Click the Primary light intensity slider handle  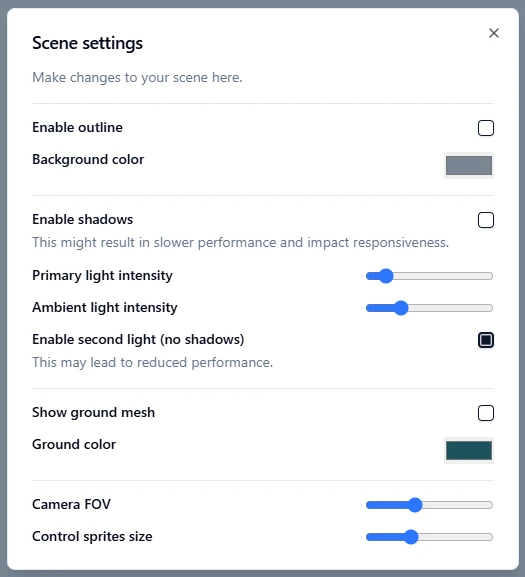click(x=386, y=276)
